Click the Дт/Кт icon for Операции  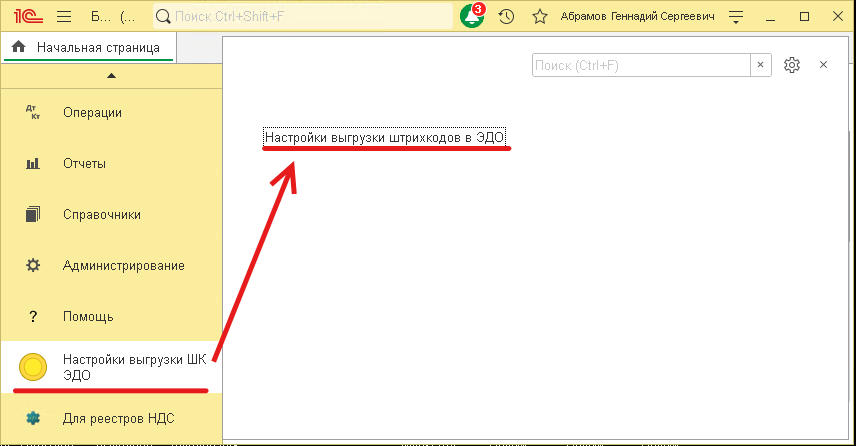[x=33, y=112]
